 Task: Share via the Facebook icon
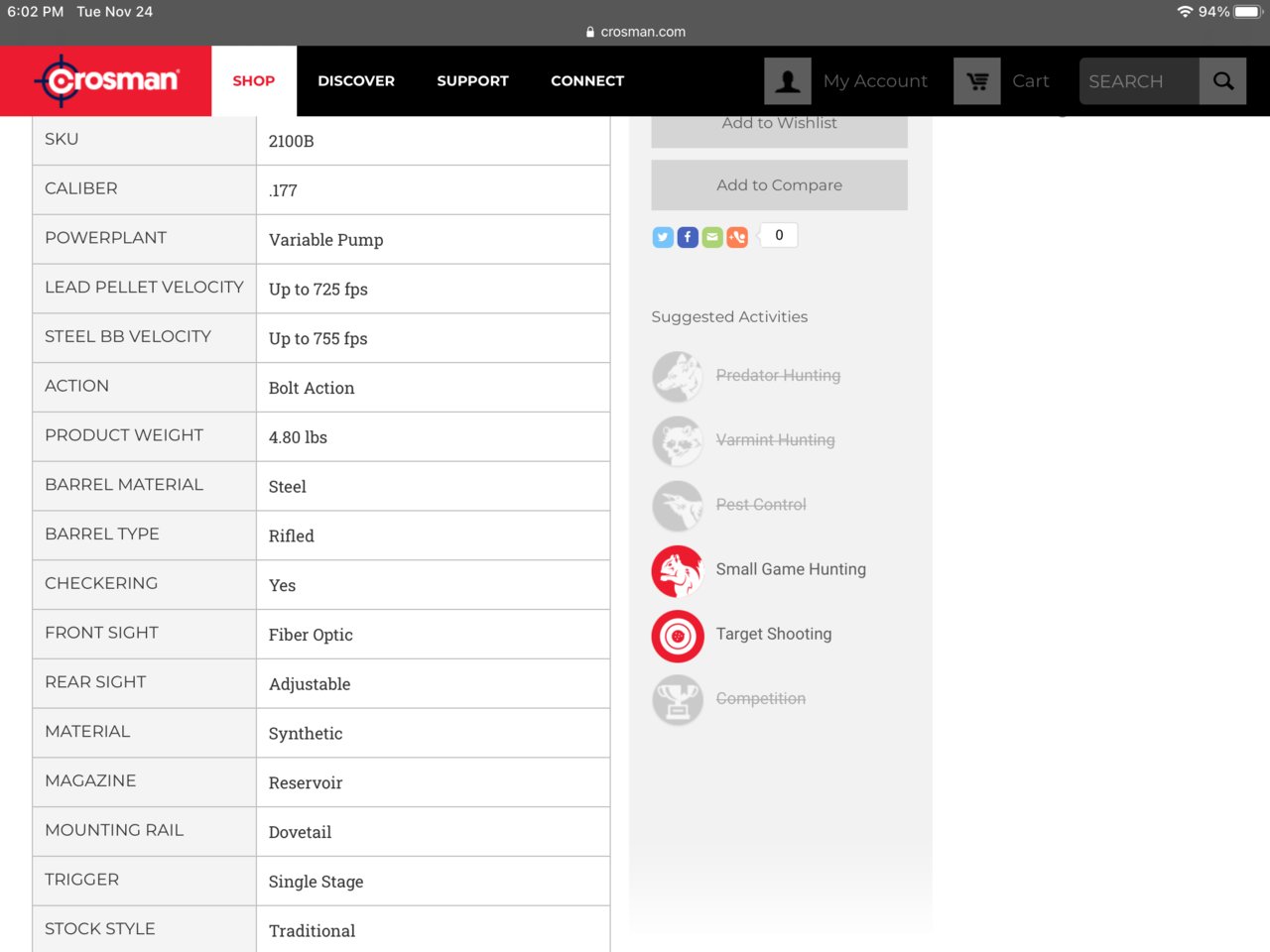688,237
